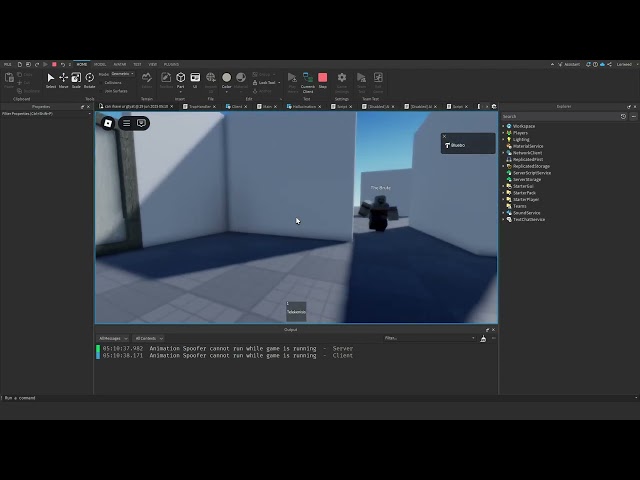The height and width of the screenshot is (480, 640).
Task: Activate the Rotate tool
Action: pos(89,80)
